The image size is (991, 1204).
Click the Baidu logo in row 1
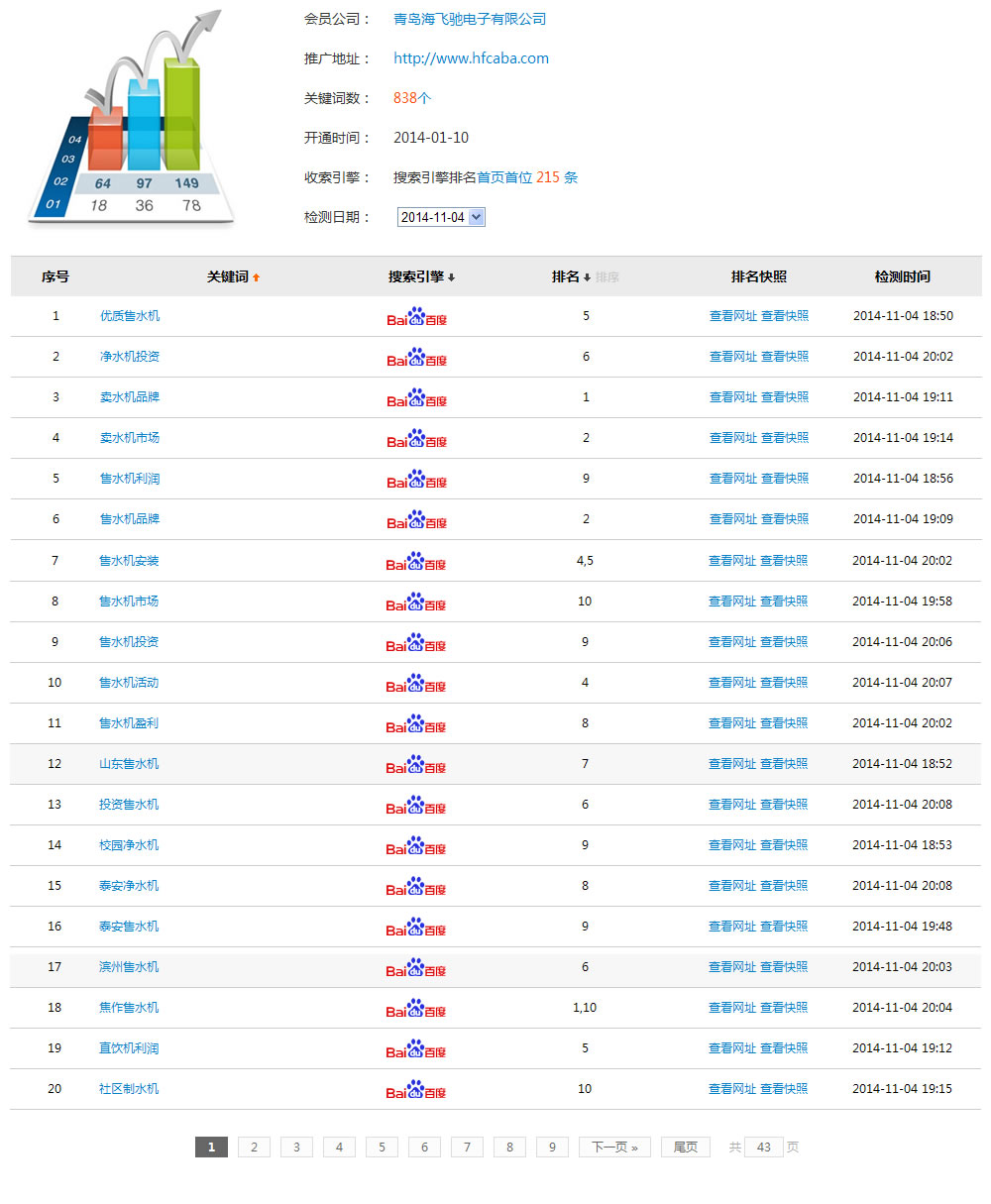point(416,317)
